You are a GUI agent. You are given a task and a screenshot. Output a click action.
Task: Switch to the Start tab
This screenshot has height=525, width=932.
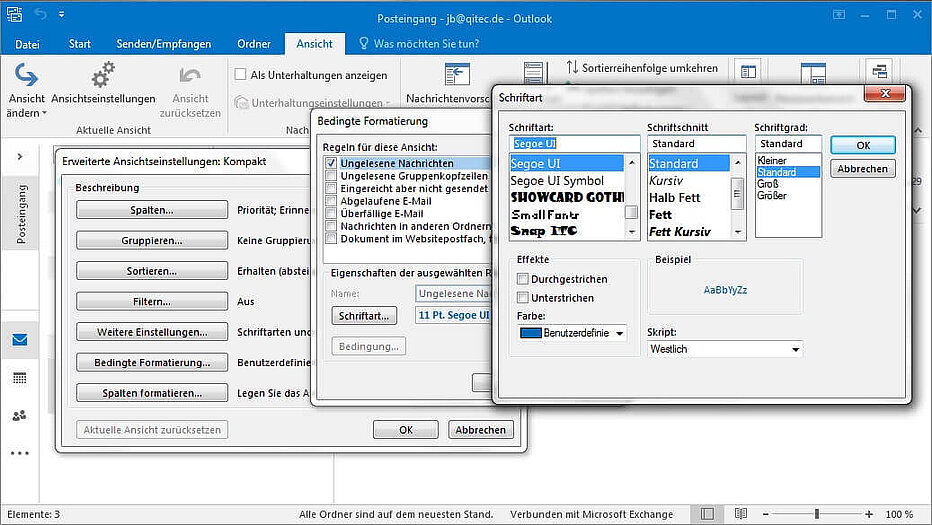click(80, 44)
